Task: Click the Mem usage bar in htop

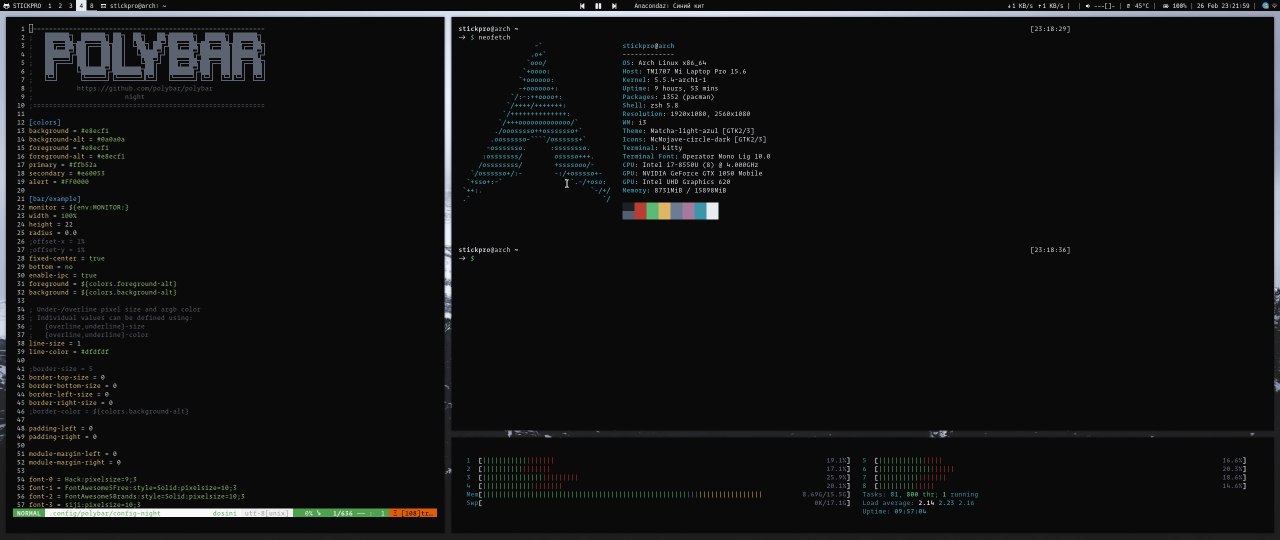Action: 658,494
